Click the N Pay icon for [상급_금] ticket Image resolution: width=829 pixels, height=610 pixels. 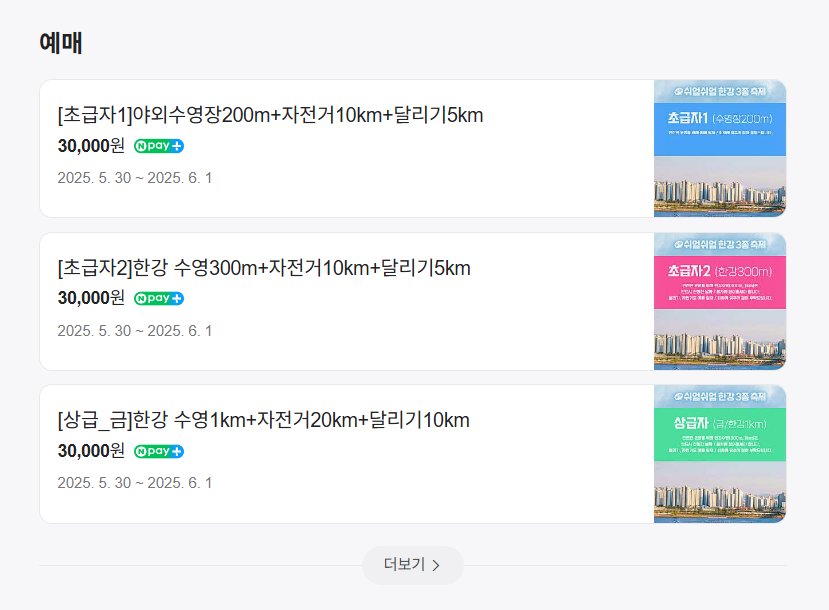[x=158, y=450]
